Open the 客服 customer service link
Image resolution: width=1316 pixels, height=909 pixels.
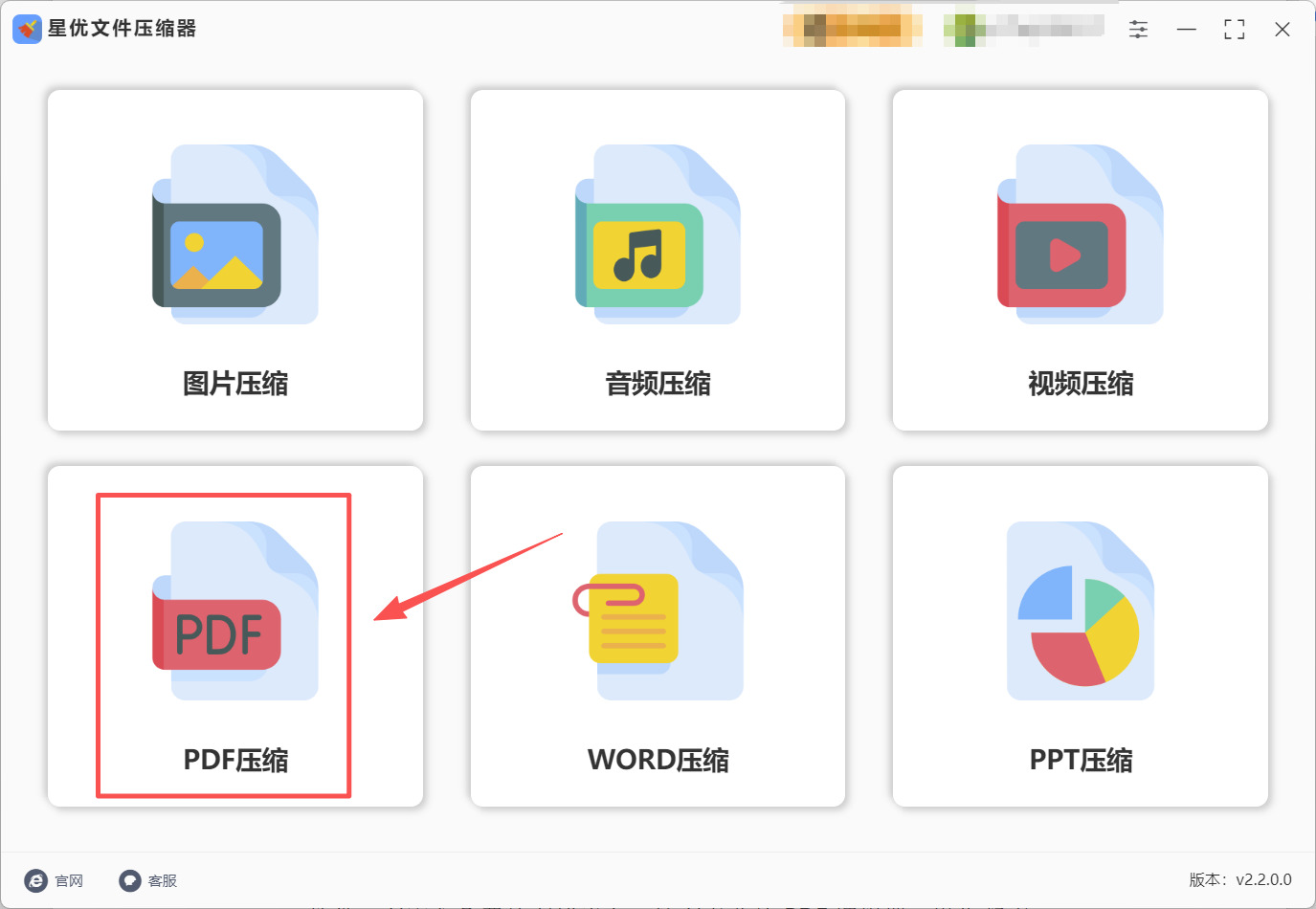148,880
